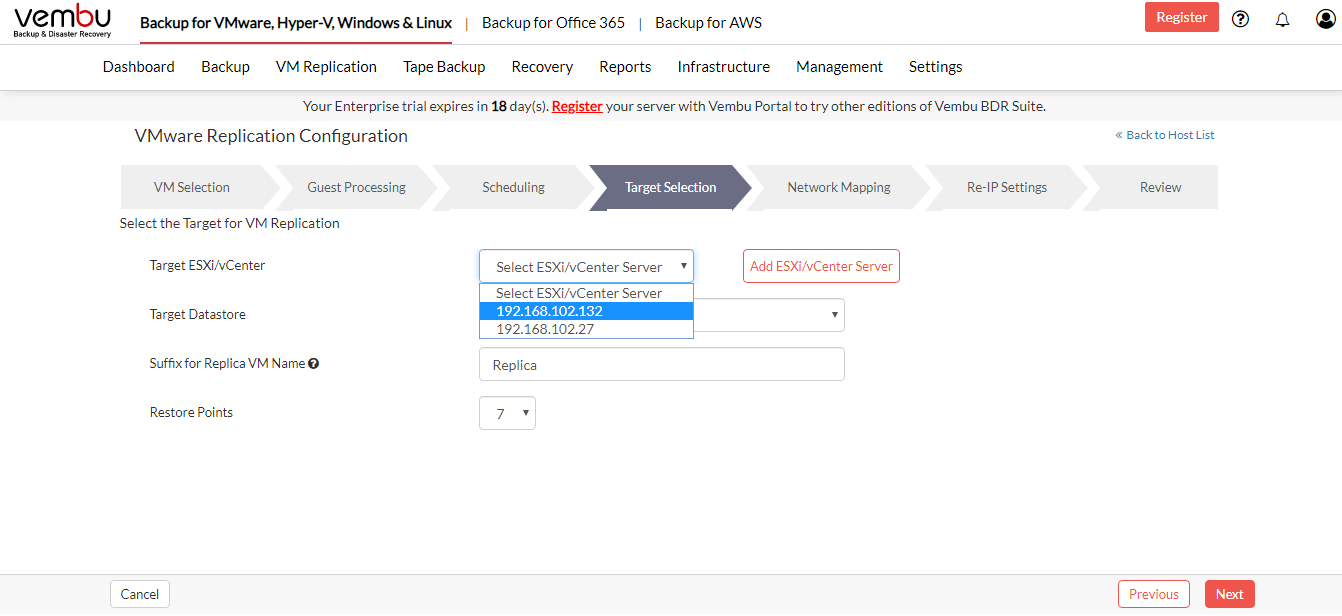Show tooltip for Suffix for Replica VM Name
1342x616 pixels.
coord(314,364)
